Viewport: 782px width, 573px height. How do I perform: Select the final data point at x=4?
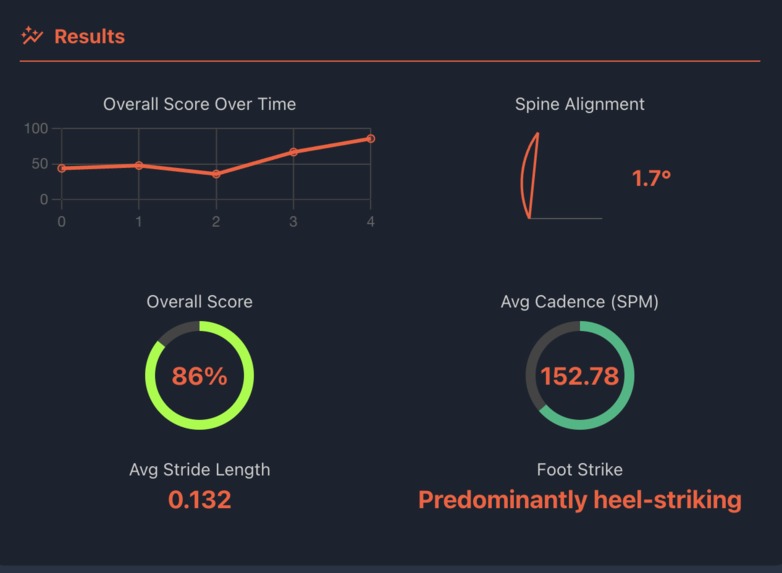tap(371, 139)
